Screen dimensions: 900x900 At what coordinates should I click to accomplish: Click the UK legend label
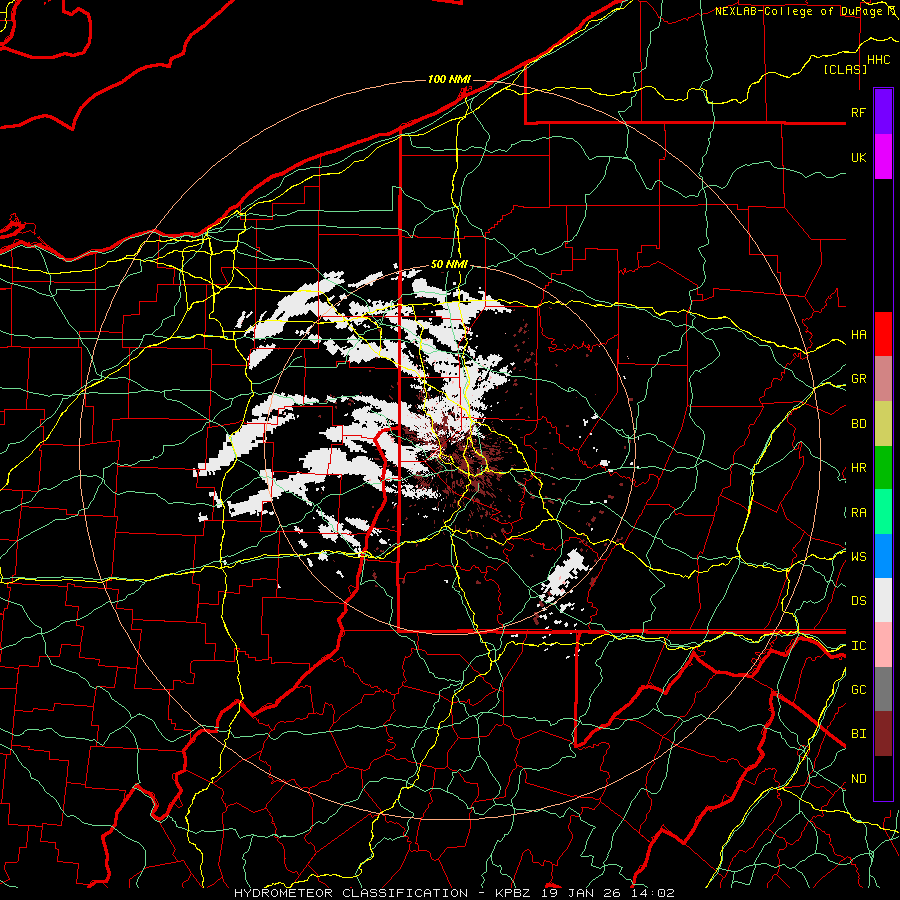pos(858,157)
